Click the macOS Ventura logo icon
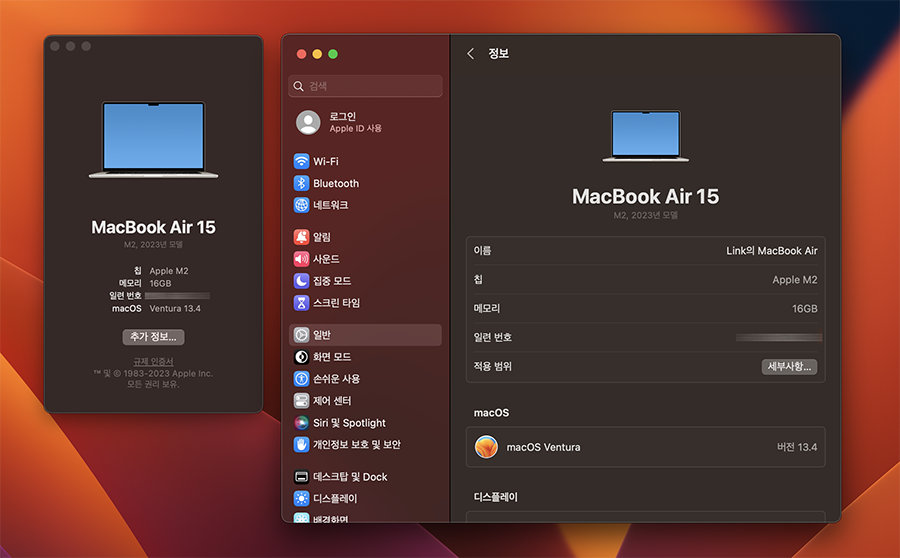Viewport: 900px width, 558px height. (x=486, y=447)
